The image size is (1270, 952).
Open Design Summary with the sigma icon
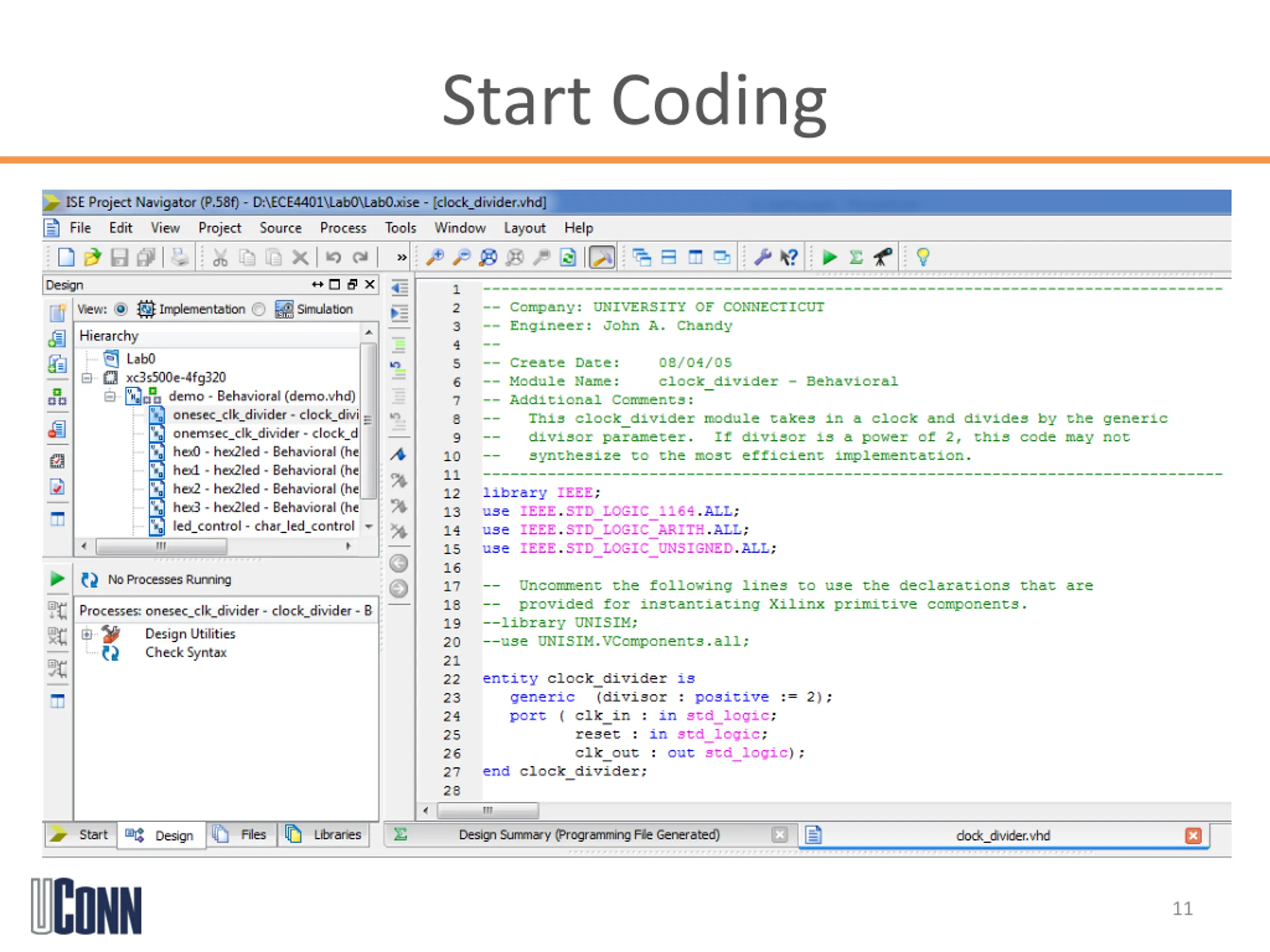click(x=856, y=256)
